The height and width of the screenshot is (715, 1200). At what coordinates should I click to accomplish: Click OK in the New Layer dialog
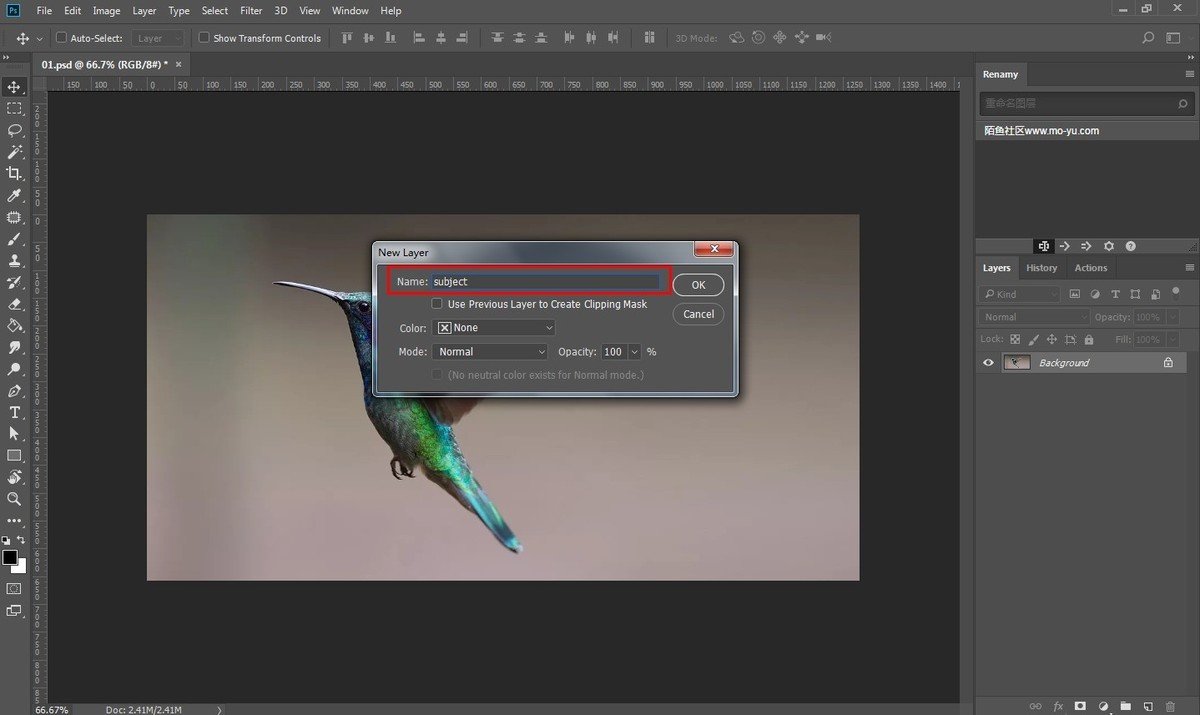(698, 285)
